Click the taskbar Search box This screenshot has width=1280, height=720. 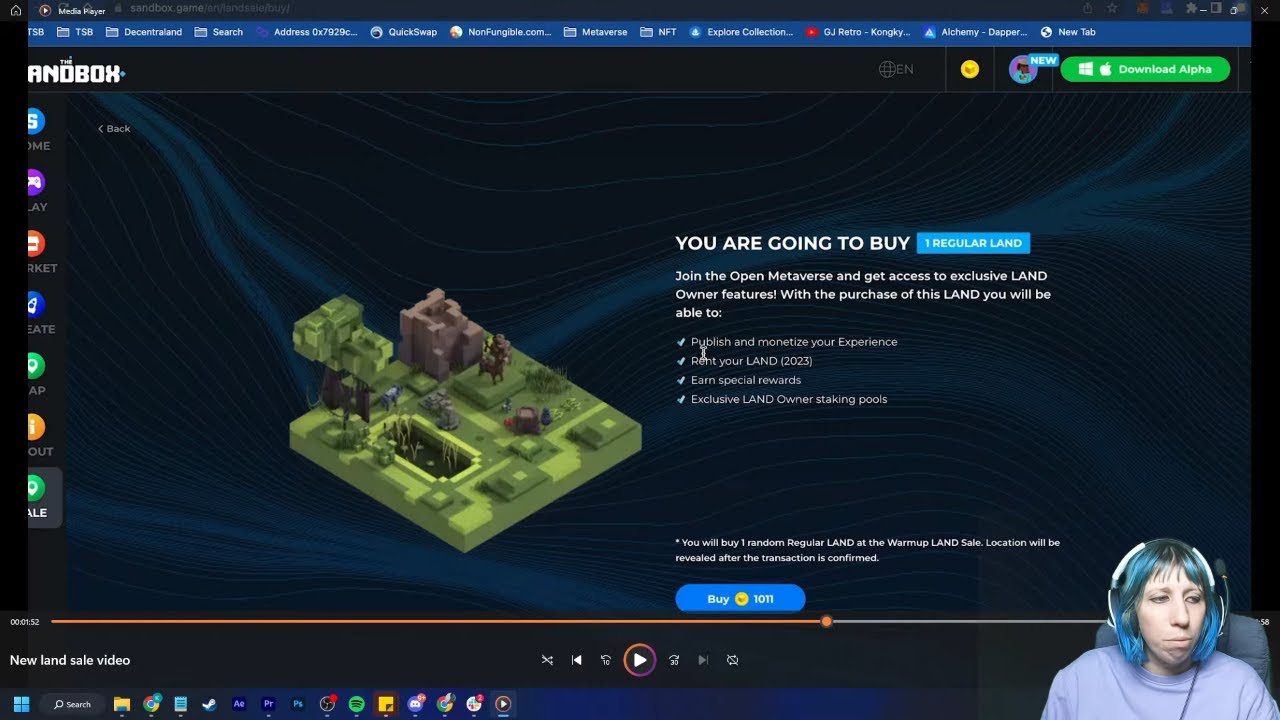(x=72, y=704)
